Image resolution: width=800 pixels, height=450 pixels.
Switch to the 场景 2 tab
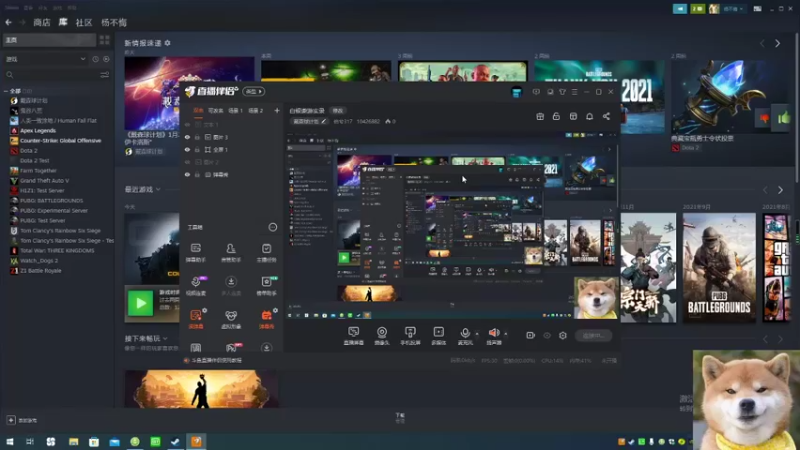pos(256,110)
